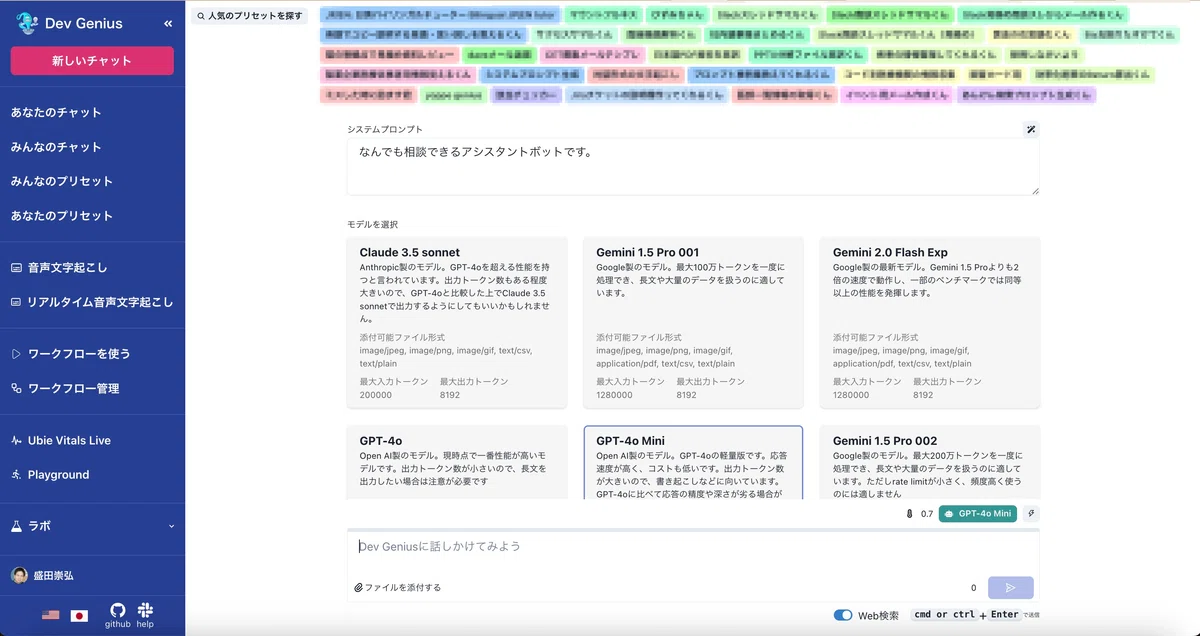Image resolution: width=1200 pixels, height=636 pixels.
Task: Click the ワークフロー管理 icon
Action: [16, 388]
